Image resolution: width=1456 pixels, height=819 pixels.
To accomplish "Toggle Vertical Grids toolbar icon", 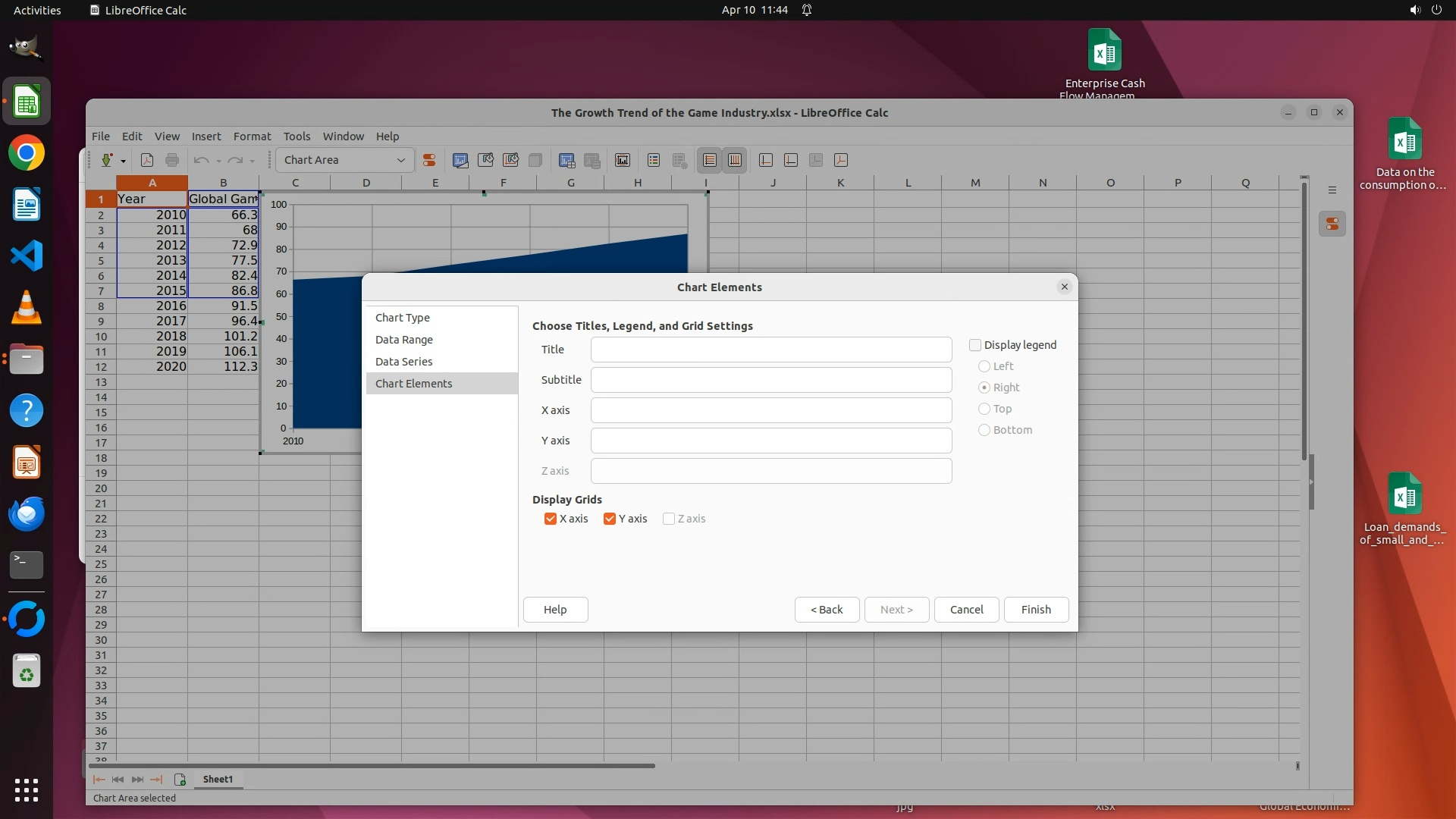I will click(735, 160).
